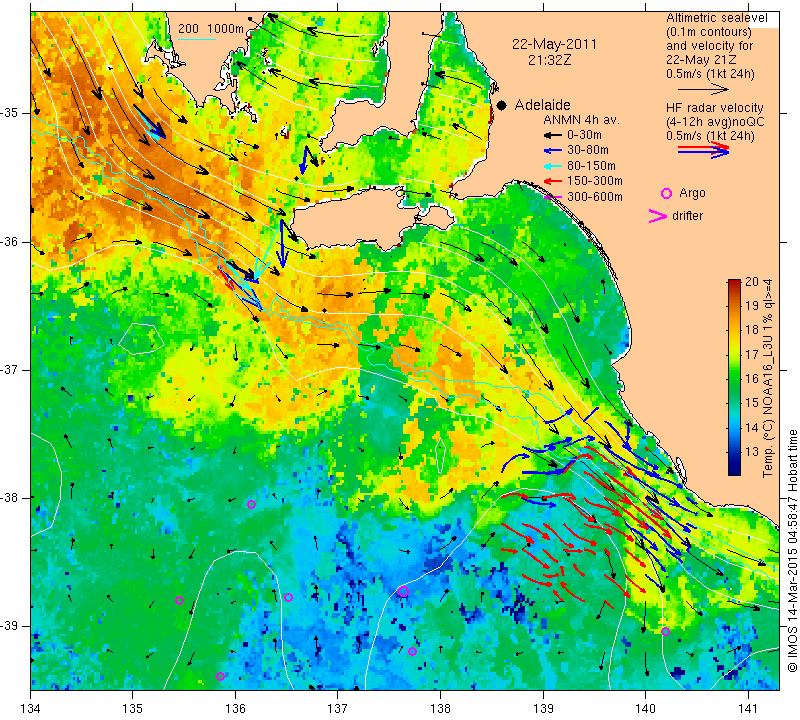Click the '21:32Z' time label
The image size is (800, 720).
pyautogui.click(x=549, y=60)
